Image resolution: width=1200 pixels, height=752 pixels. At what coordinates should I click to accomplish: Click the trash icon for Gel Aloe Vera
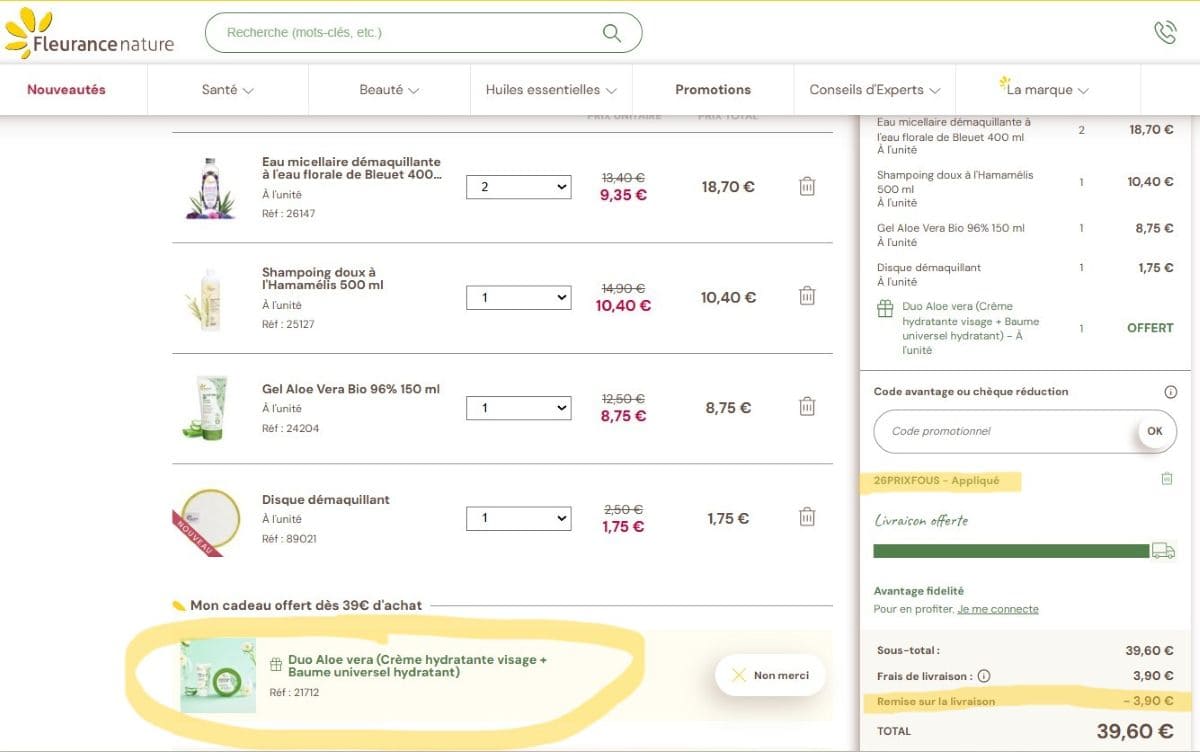(x=807, y=406)
